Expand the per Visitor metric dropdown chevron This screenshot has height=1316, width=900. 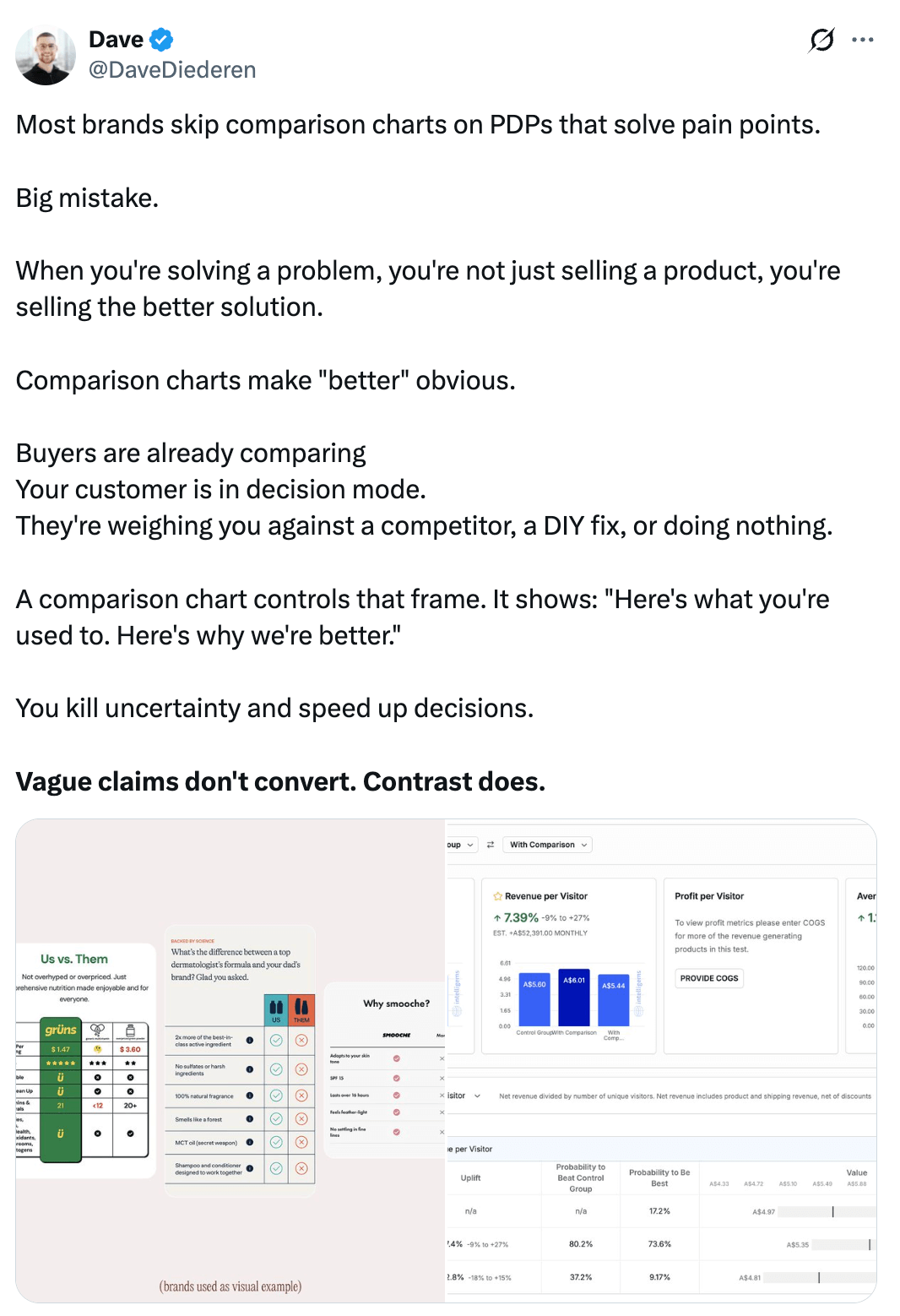(477, 1096)
